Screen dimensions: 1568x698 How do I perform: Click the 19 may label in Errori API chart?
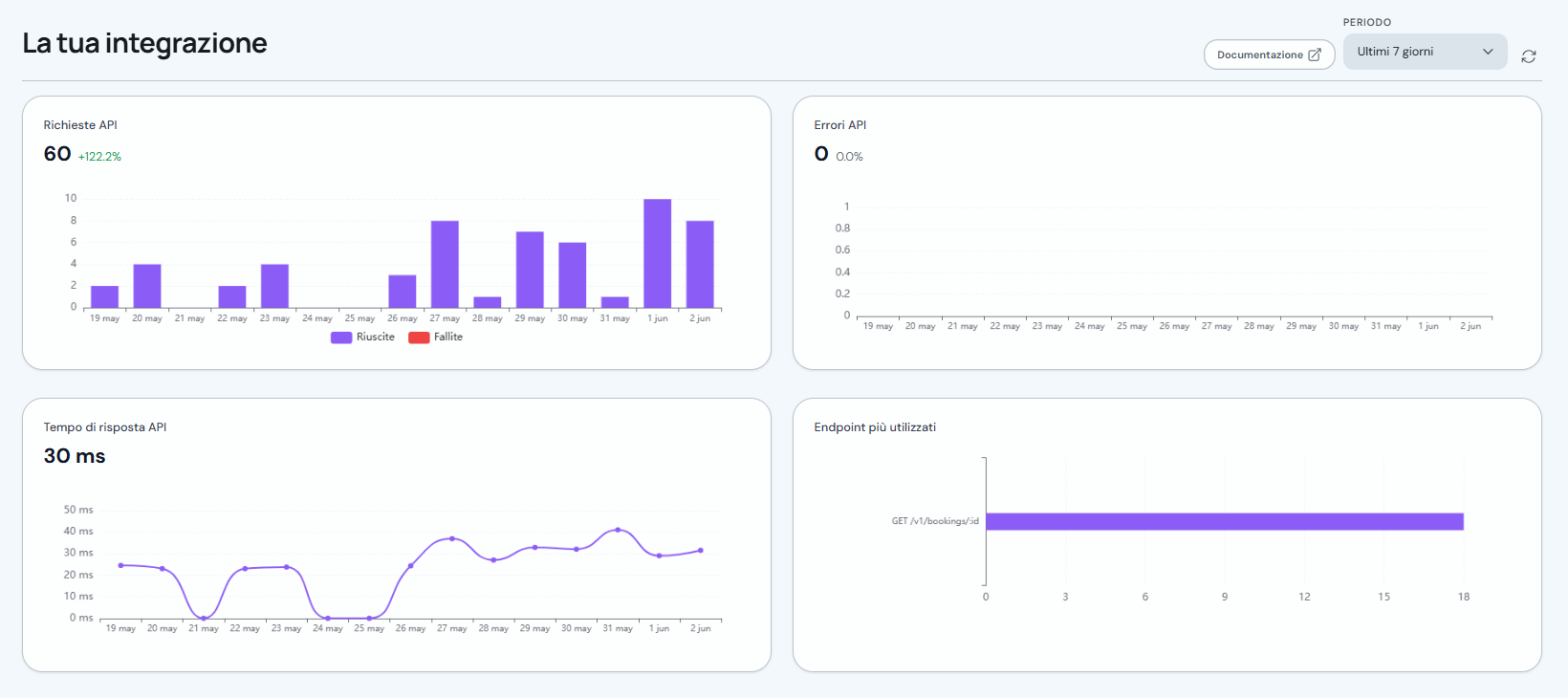tap(878, 326)
